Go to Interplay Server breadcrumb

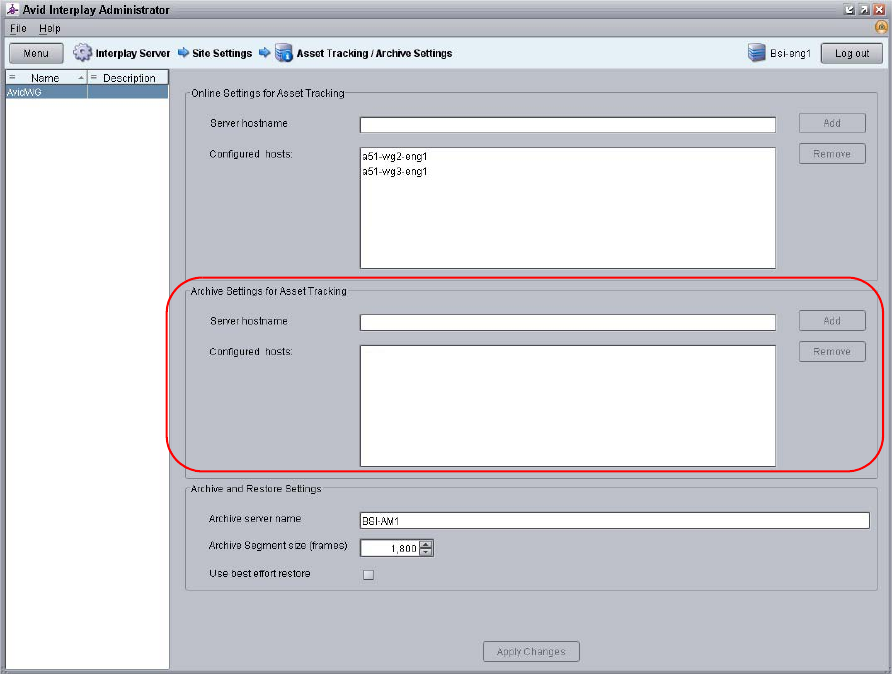click(133, 53)
